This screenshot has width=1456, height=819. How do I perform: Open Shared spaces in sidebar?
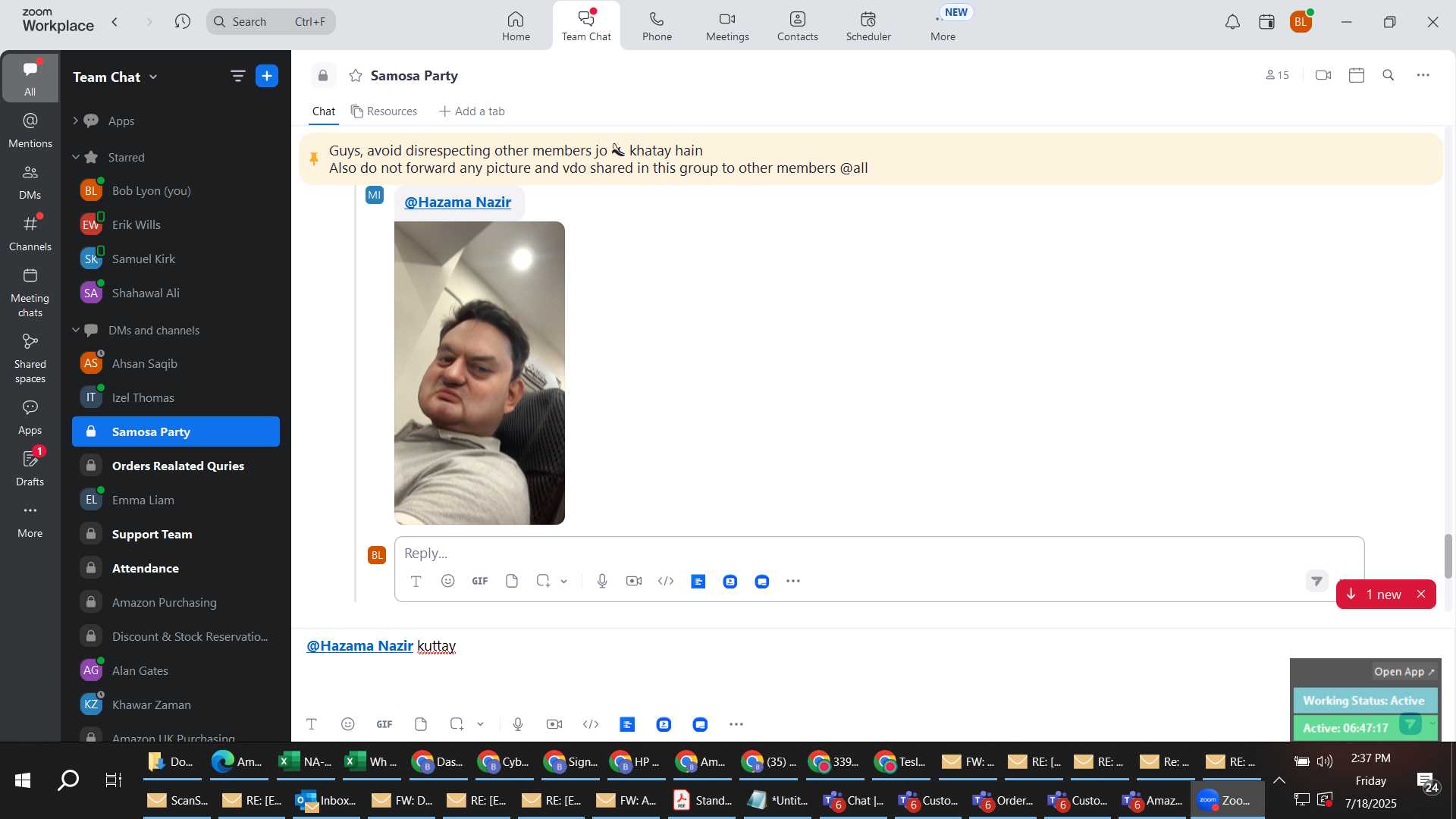[30, 359]
